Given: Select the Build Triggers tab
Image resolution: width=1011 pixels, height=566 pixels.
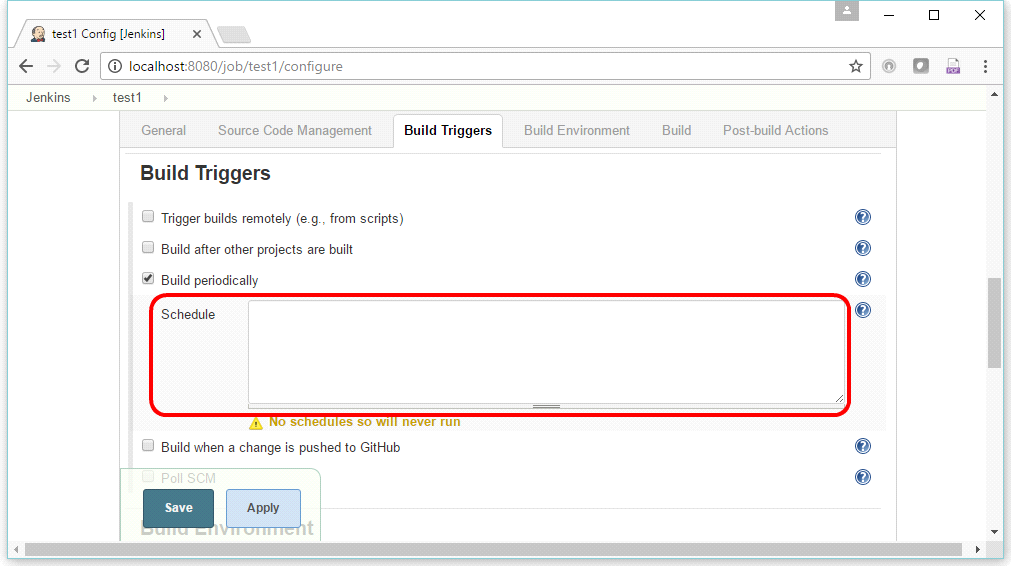Looking at the screenshot, I should pyautogui.click(x=448, y=130).
